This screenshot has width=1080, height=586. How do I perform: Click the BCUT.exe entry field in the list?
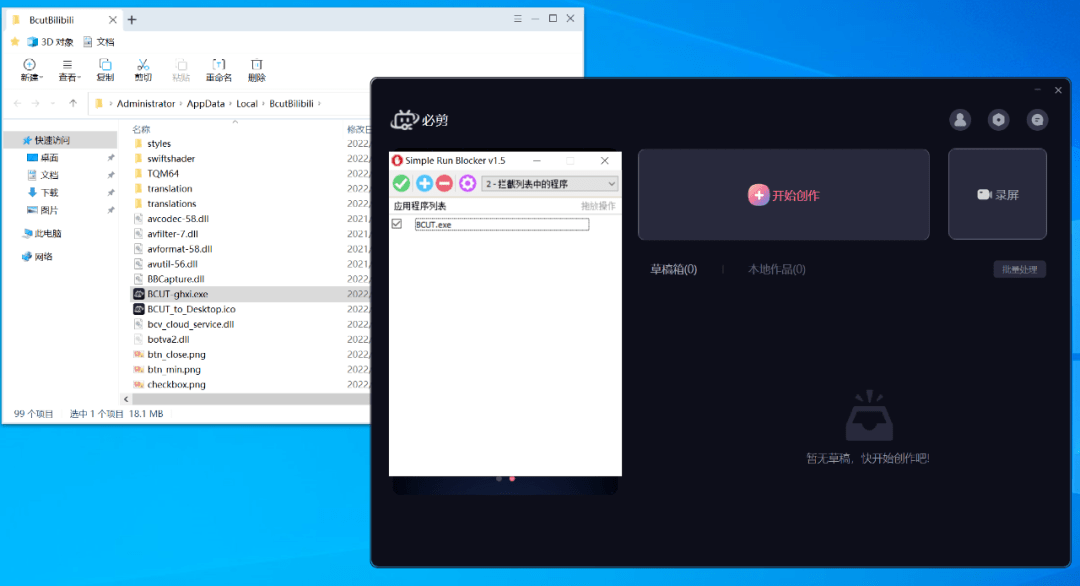(501, 224)
